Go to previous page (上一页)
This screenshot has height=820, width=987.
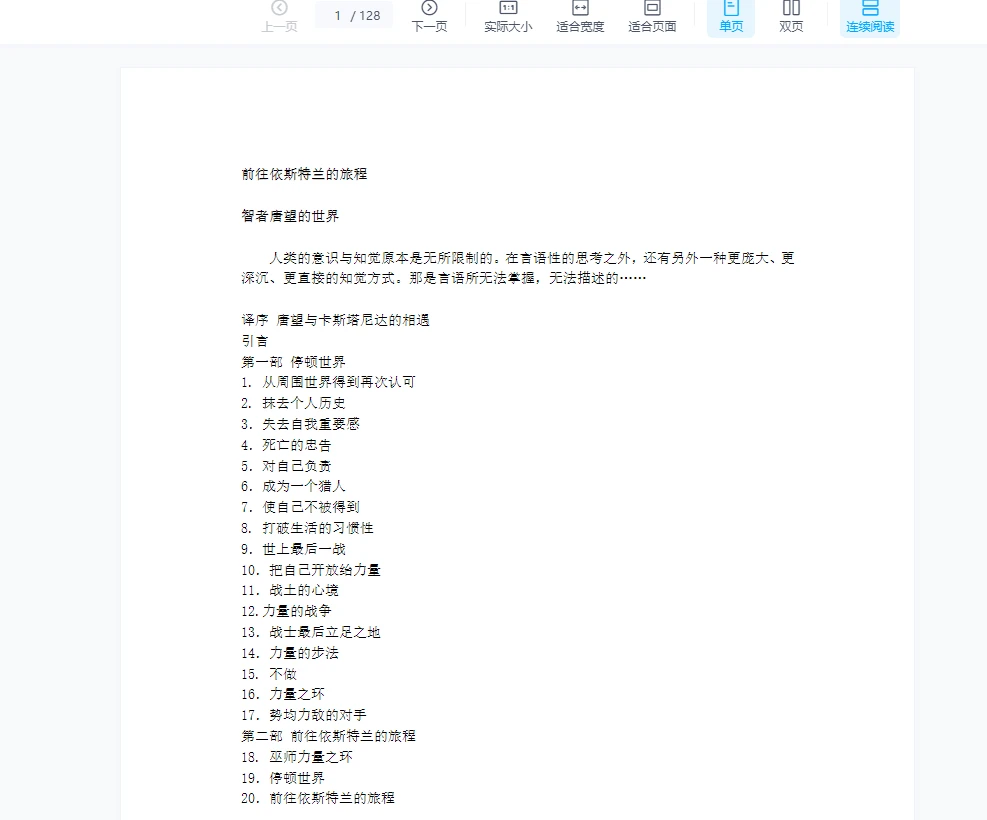279,17
